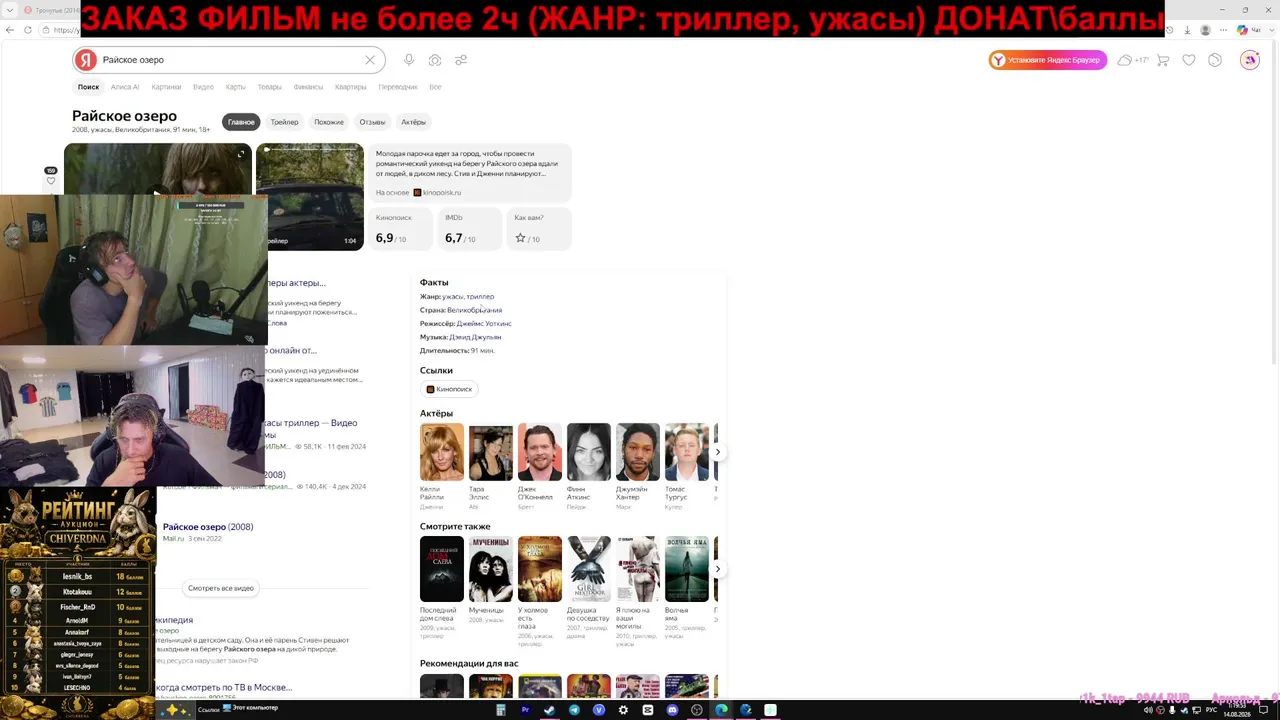Switch to the Переводчик search tab

[398, 87]
